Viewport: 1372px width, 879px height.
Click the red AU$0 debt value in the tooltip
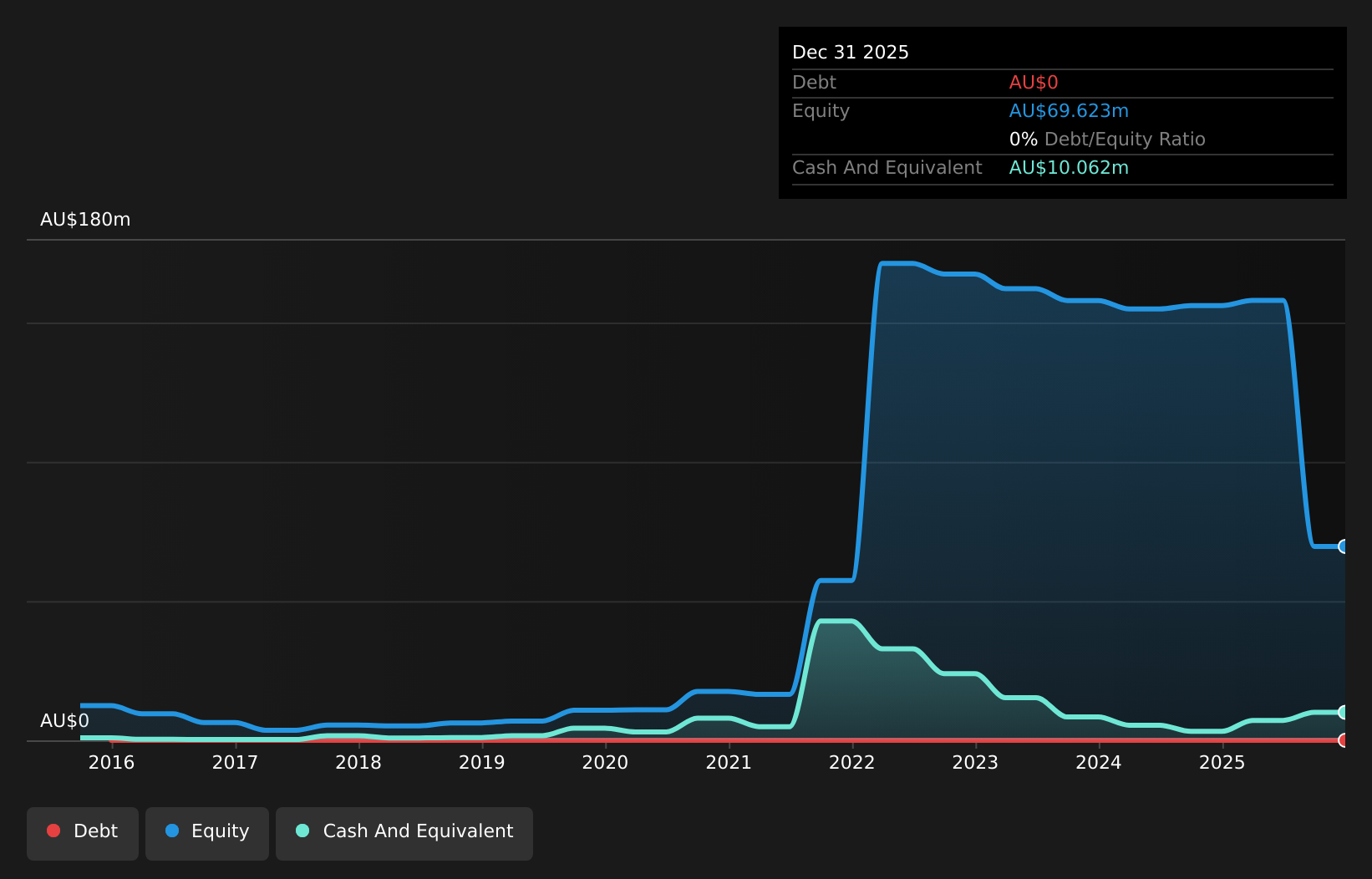(1034, 83)
